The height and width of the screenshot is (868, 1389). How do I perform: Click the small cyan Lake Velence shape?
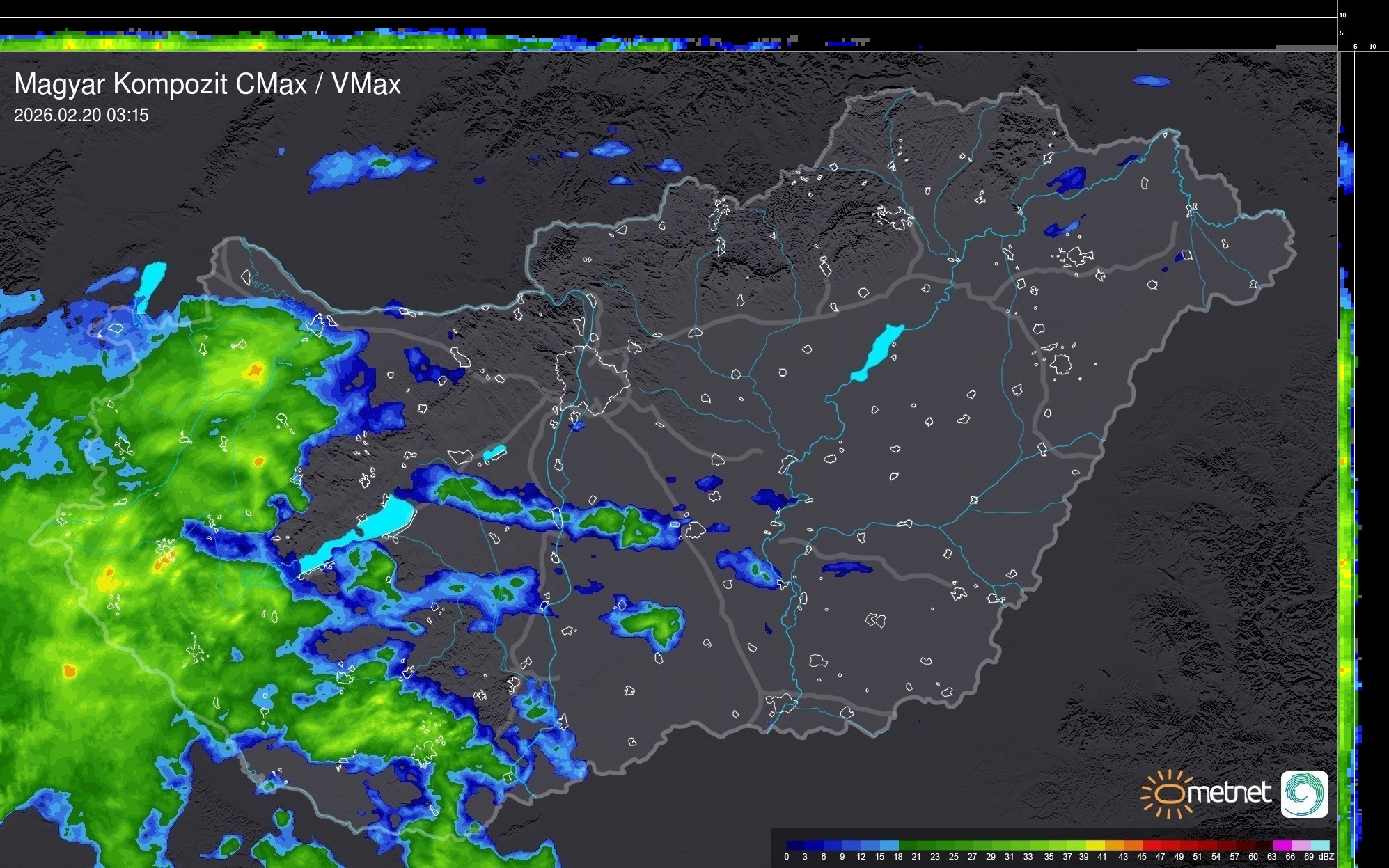pos(494,453)
